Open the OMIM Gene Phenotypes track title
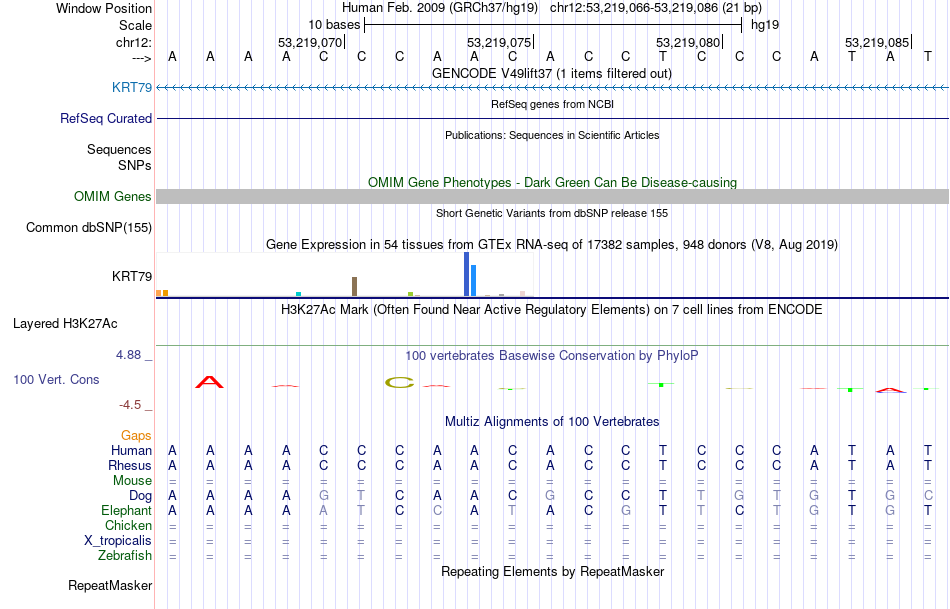Image resolution: width=950 pixels, height=609 pixels. tap(552, 182)
